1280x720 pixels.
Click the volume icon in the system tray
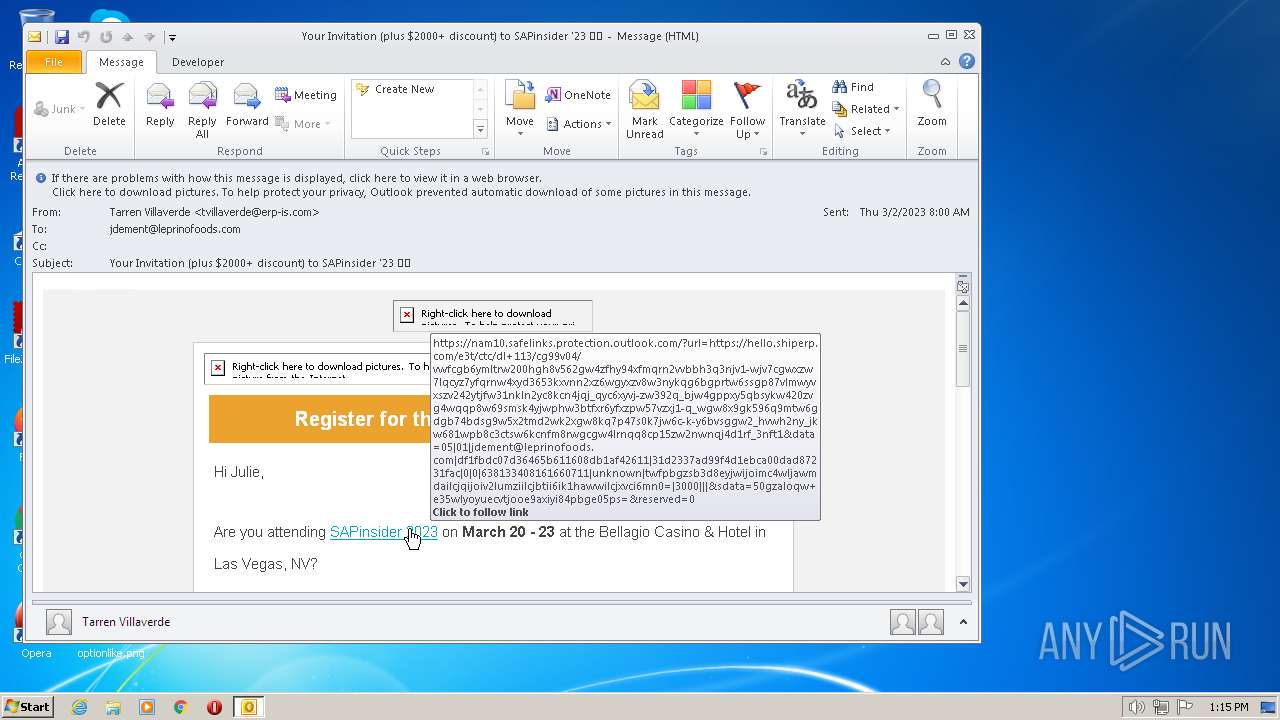coord(1136,707)
